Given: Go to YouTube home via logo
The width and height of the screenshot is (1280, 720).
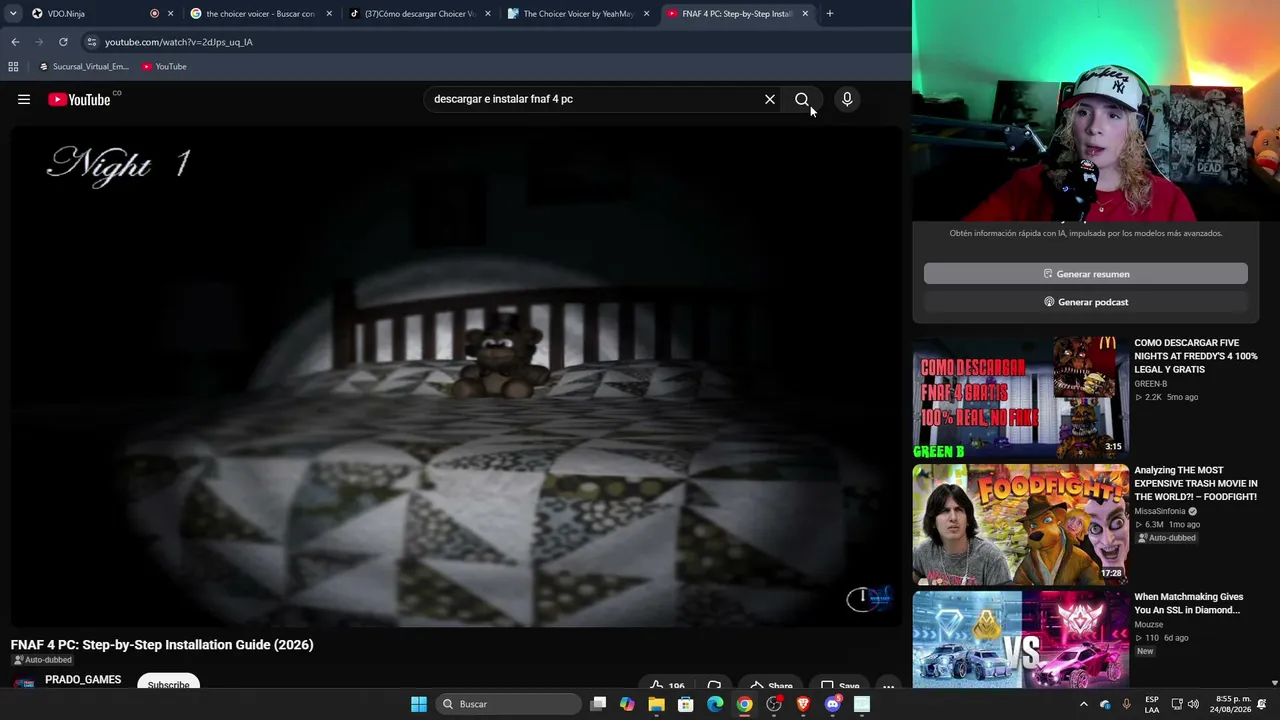Looking at the screenshot, I should (x=79, y=99).
